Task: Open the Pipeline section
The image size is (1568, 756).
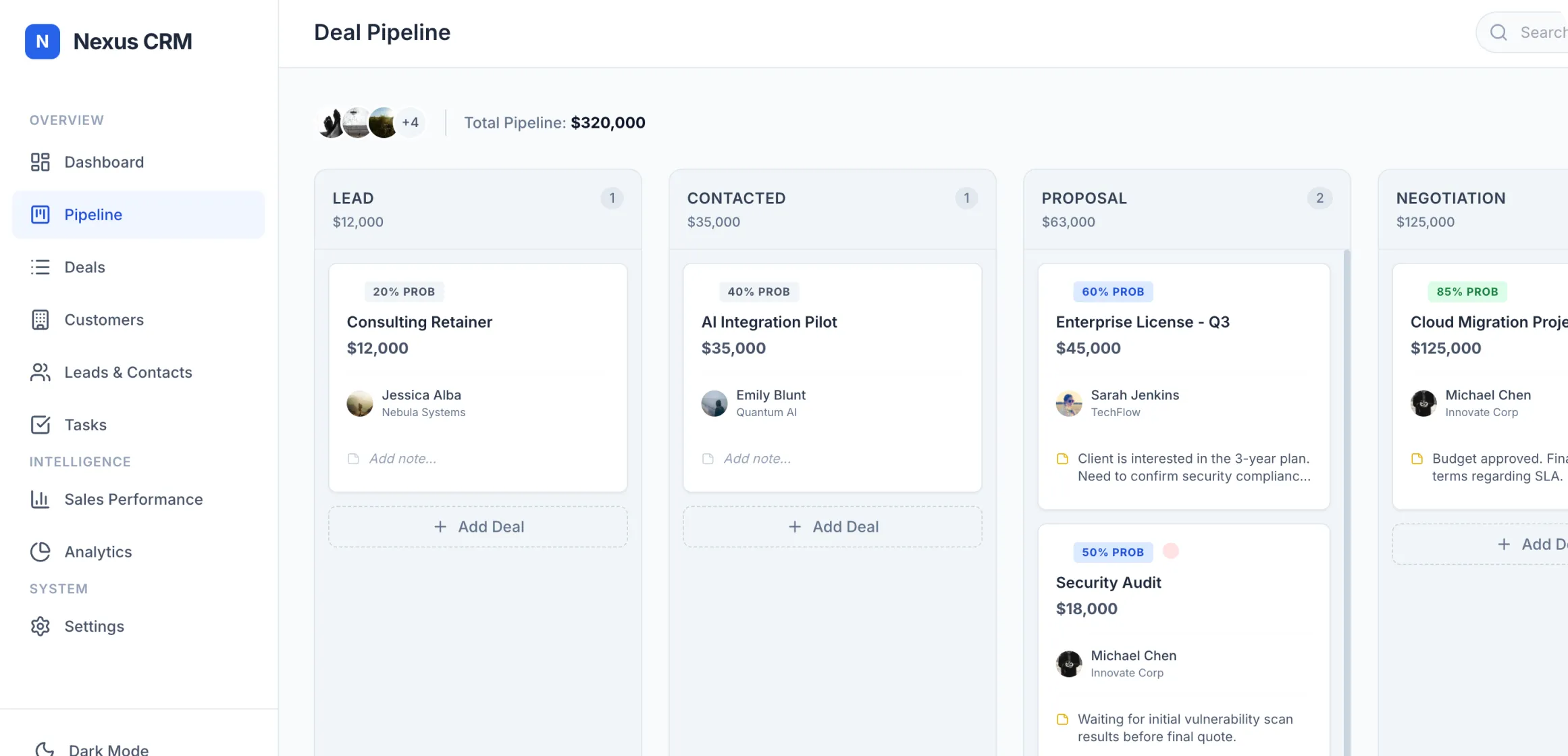Action: (x=93, y=214)
